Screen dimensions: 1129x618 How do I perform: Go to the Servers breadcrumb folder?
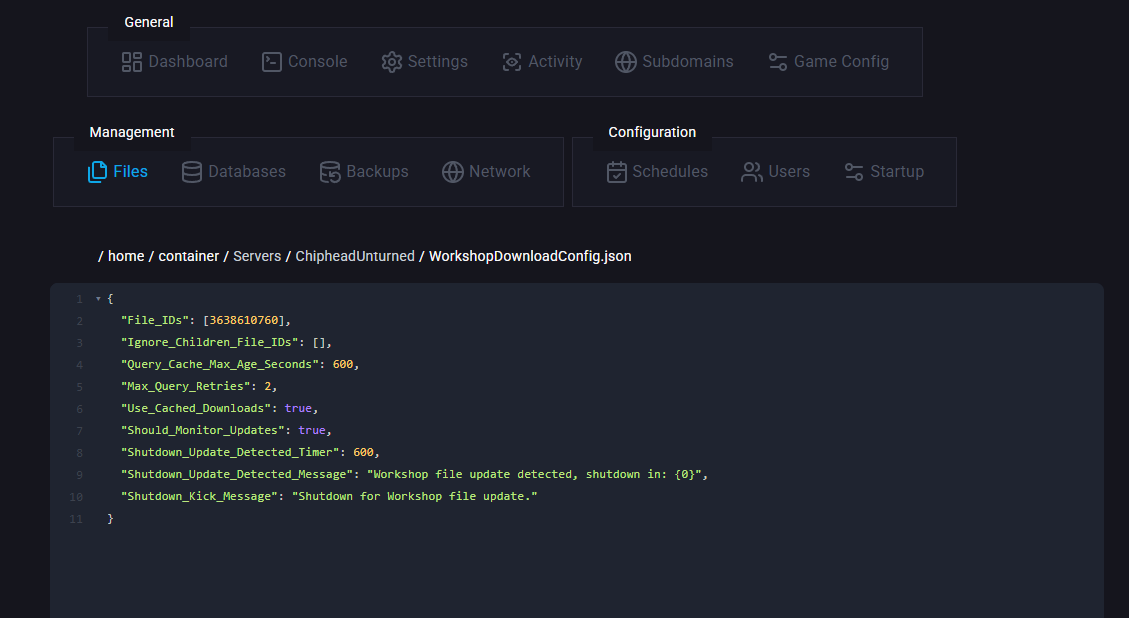257,256
